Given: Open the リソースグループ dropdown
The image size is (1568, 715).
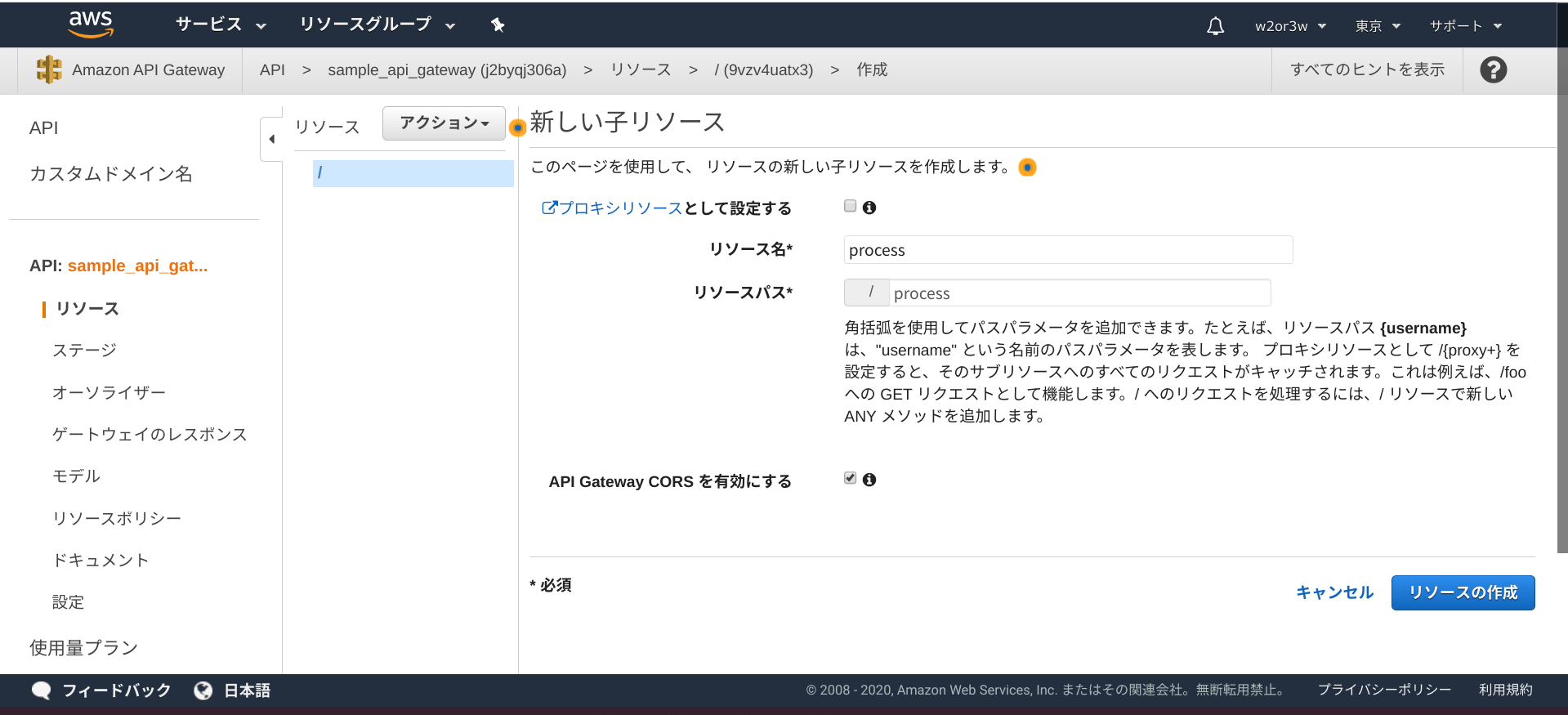Looking at the screenshot, I should pos(377,25).
